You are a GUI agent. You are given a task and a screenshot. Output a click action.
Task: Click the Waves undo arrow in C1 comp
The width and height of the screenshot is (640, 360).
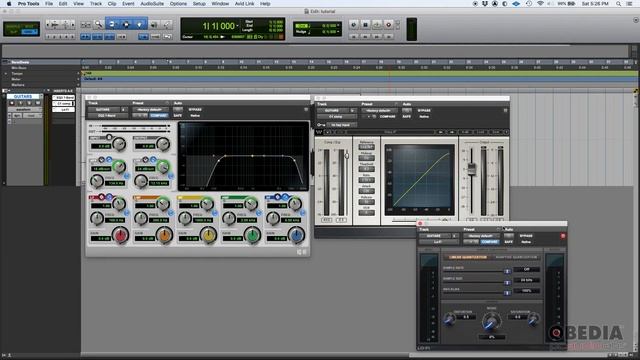point(328,132)
